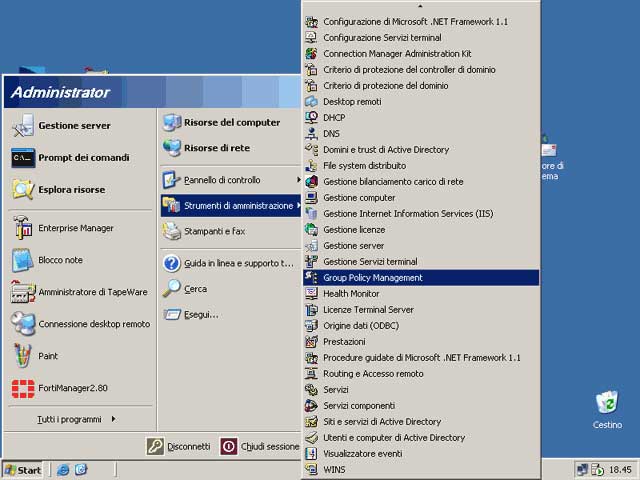The image size is (640, 480).
Task: Open Health Monitor entry
Action: pos(421,293)
